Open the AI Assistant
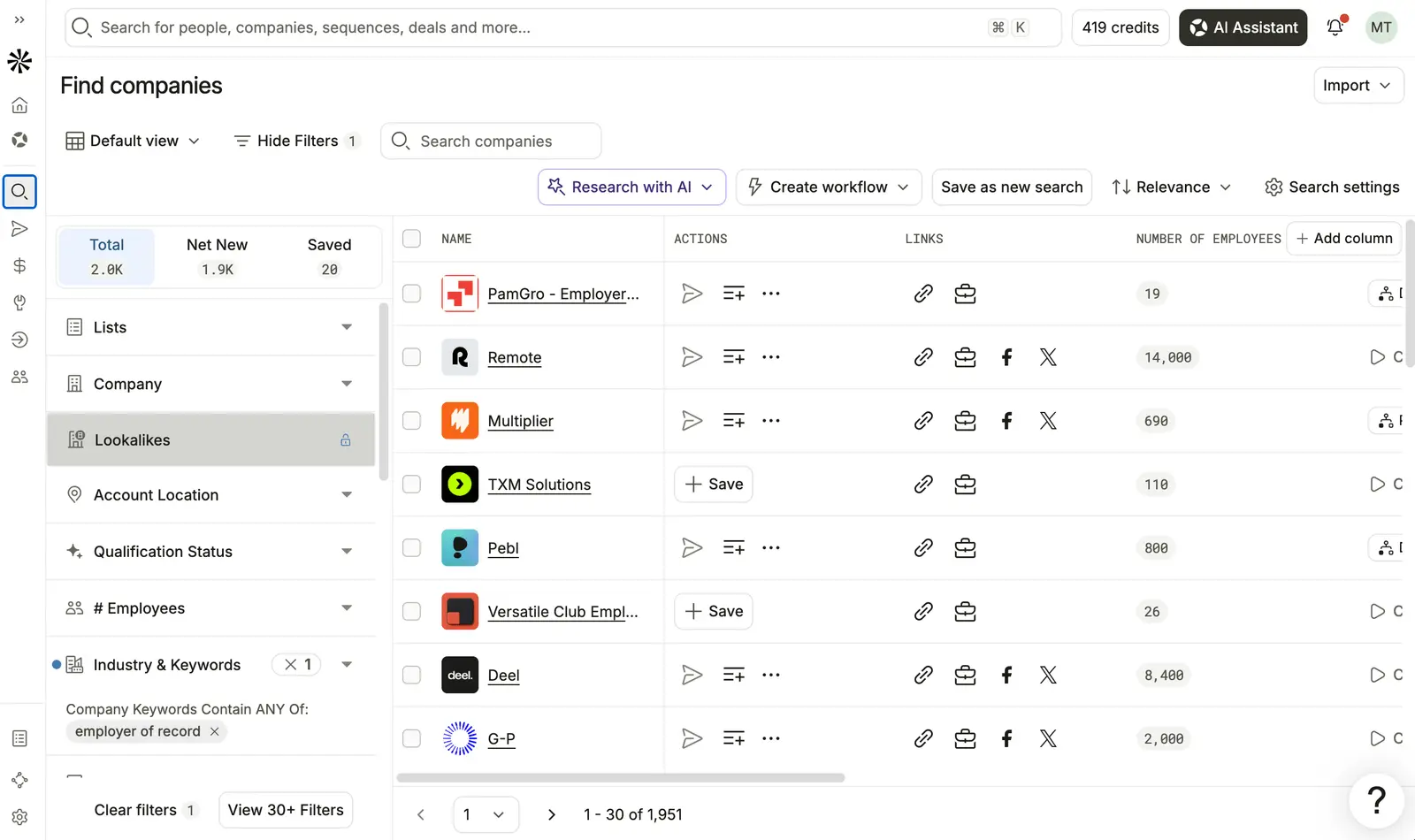This screenshot has height=840, width=1415. coord(1243,27)
